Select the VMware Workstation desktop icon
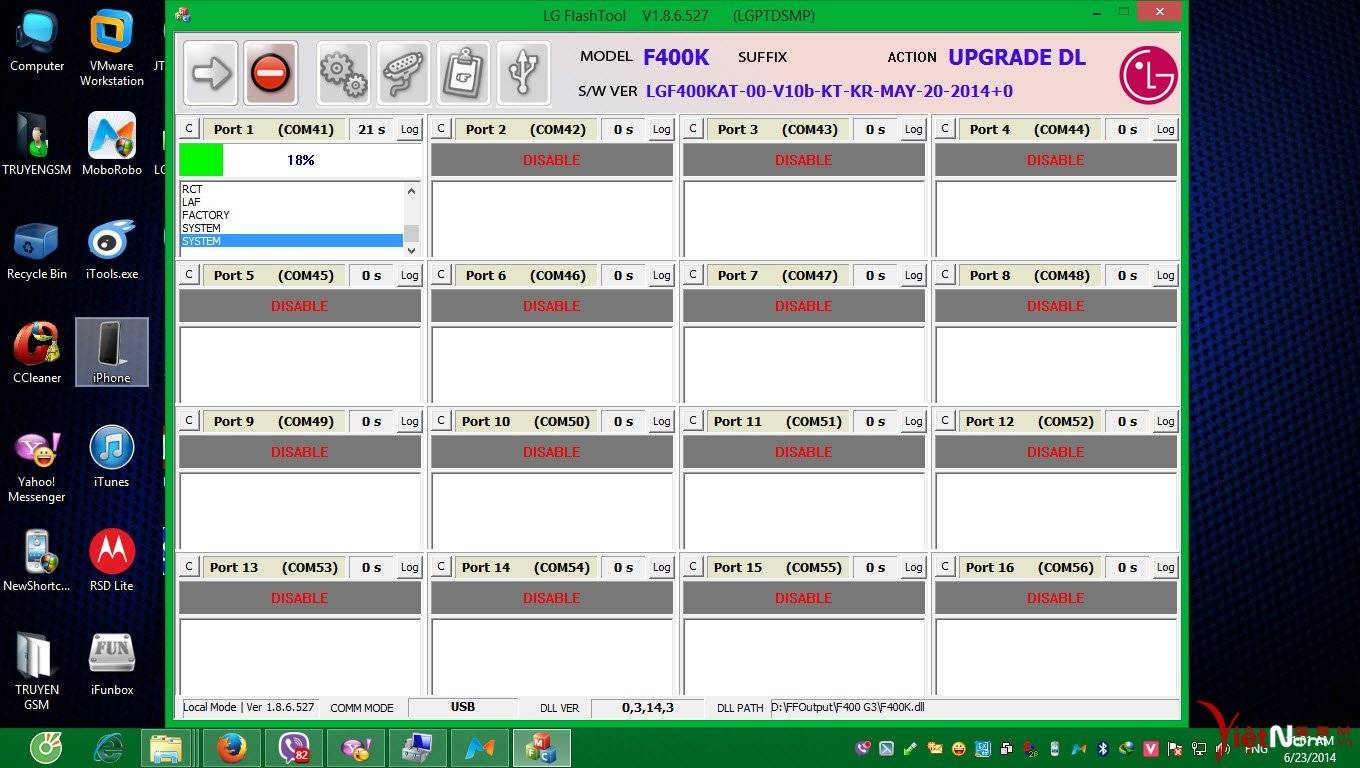 pos(112,48)
